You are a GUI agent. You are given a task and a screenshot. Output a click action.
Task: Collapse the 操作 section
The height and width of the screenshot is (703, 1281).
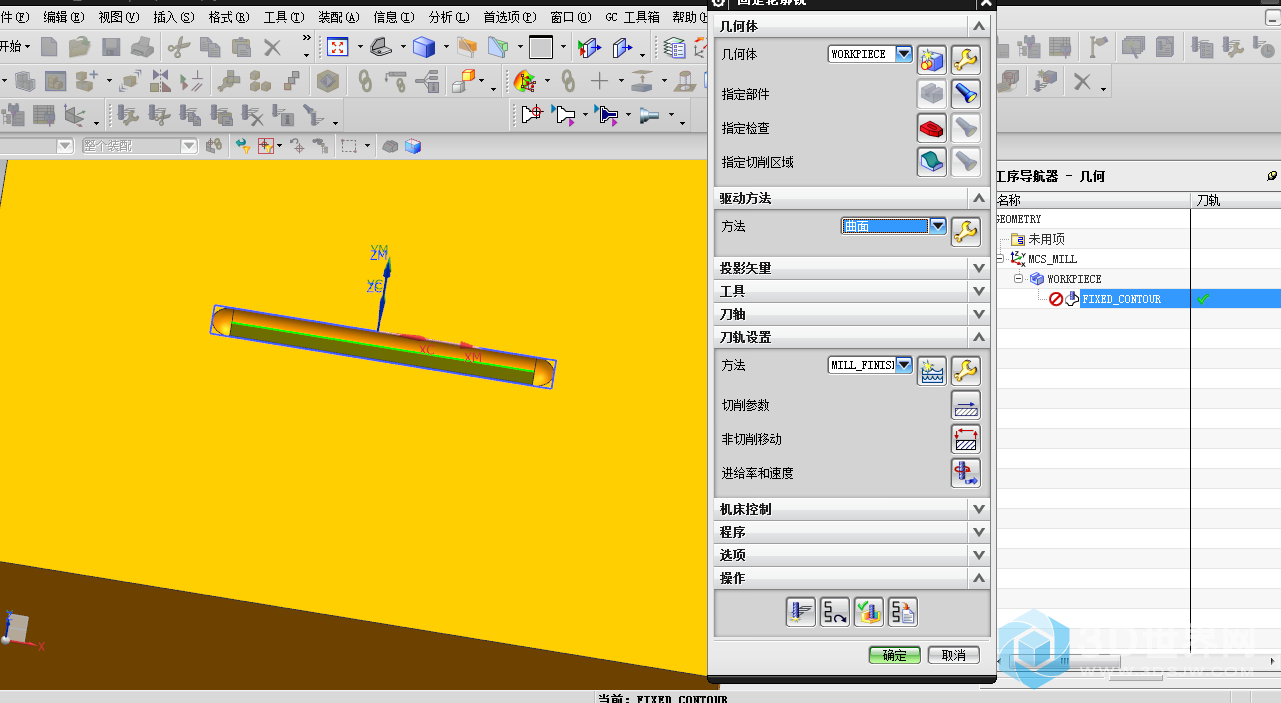tap(979, 578)
